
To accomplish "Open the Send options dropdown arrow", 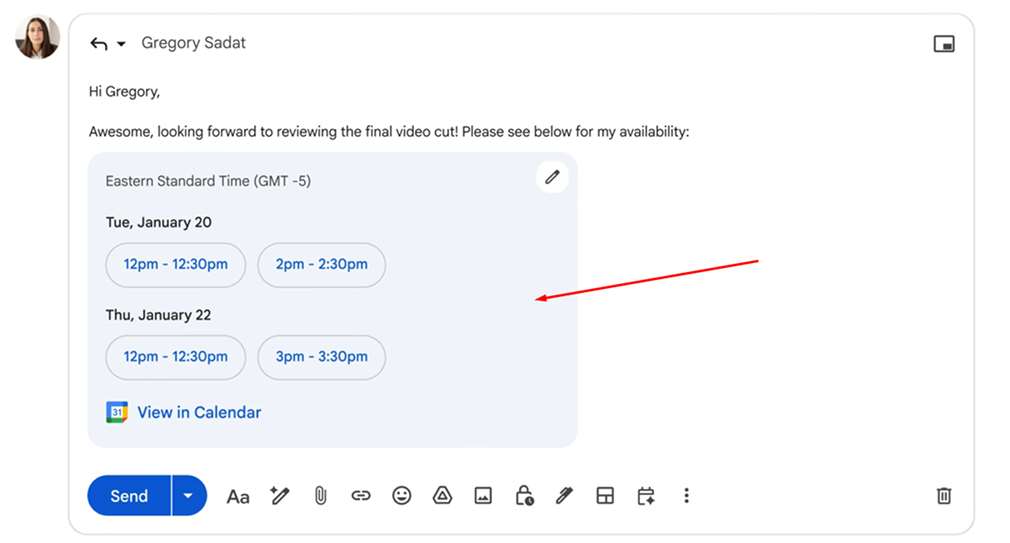I will (x=188, y=496).
